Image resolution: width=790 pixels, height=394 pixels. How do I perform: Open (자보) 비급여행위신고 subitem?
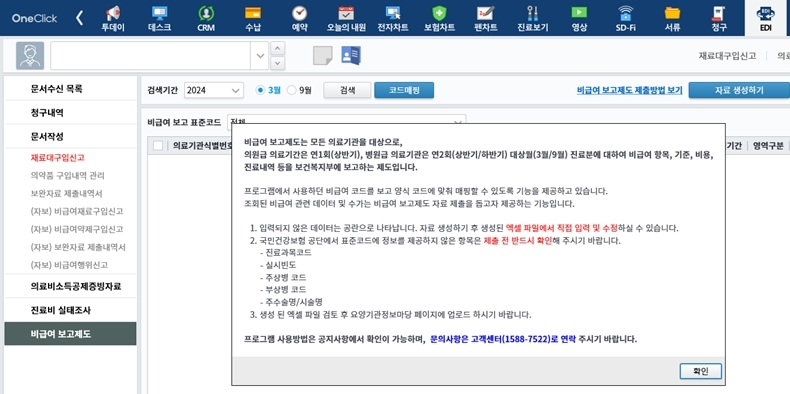69,265
